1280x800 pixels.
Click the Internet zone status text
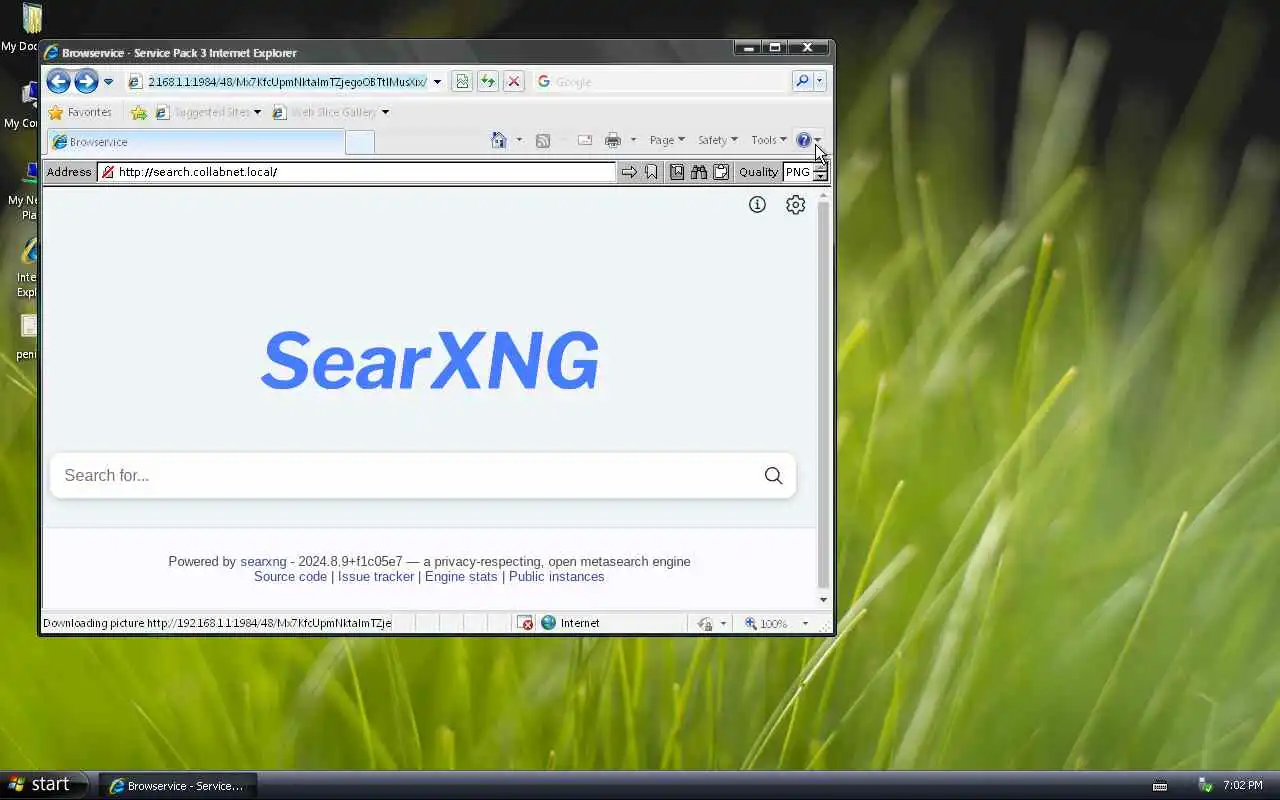pyautogui.click(x=579, y=623)
